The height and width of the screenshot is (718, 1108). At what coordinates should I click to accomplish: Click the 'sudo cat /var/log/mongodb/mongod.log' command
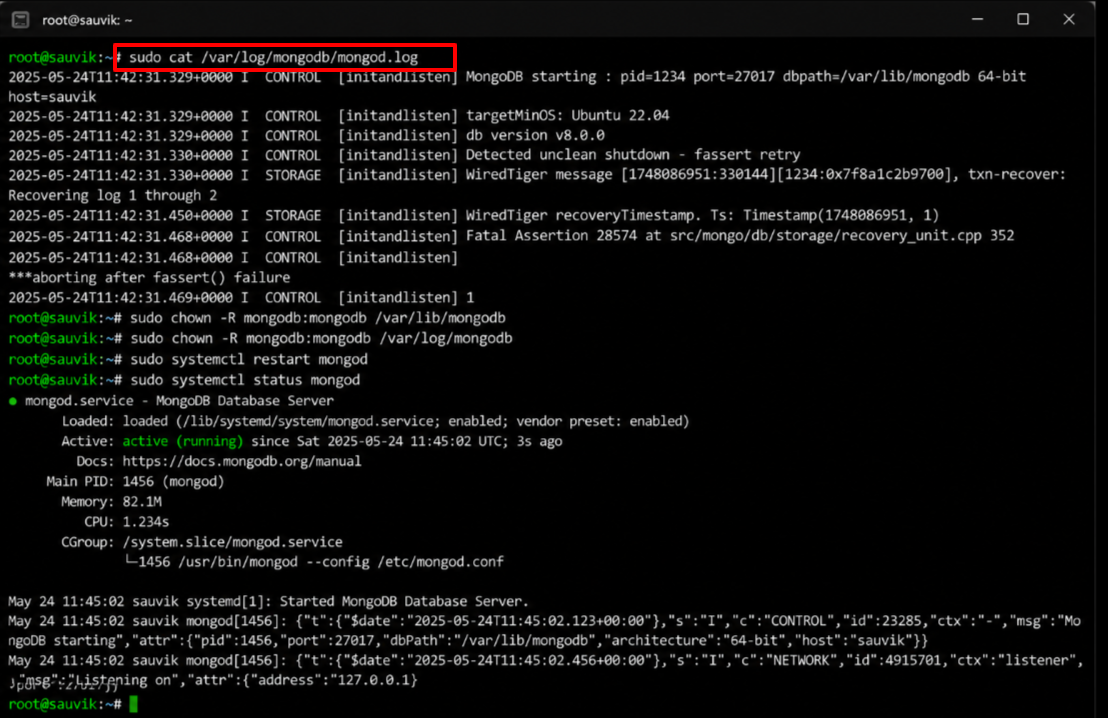(273, 57)
